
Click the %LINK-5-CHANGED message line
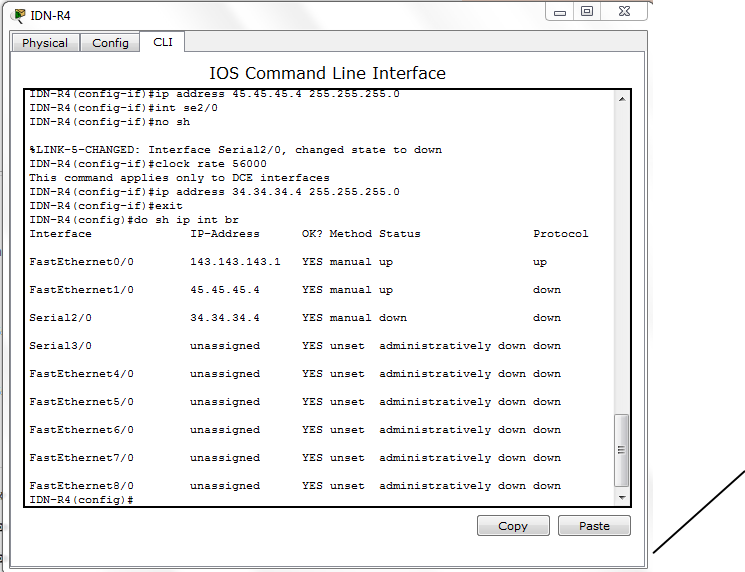236,150
